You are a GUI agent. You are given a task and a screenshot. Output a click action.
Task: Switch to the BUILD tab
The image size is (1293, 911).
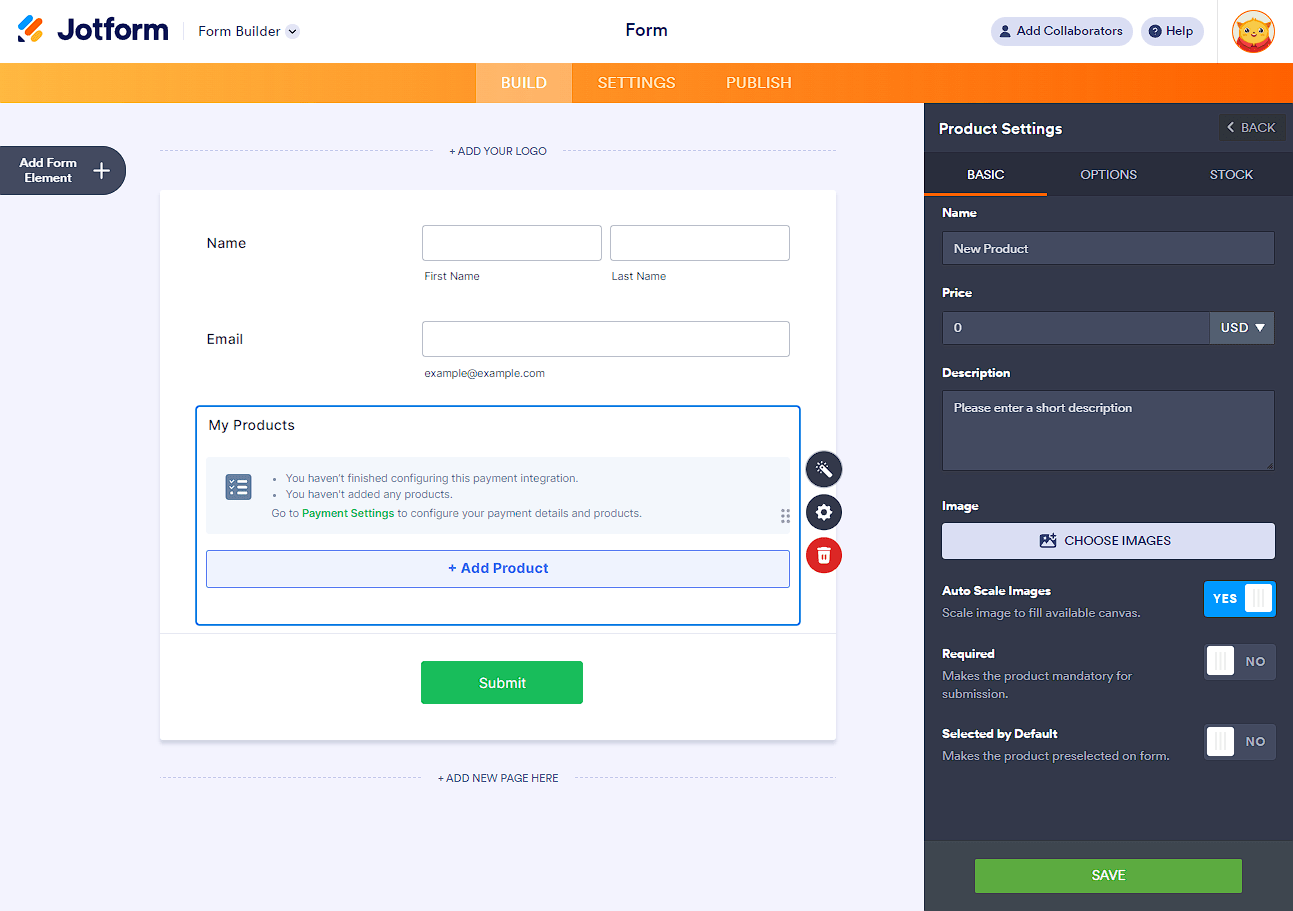[524, 83]
